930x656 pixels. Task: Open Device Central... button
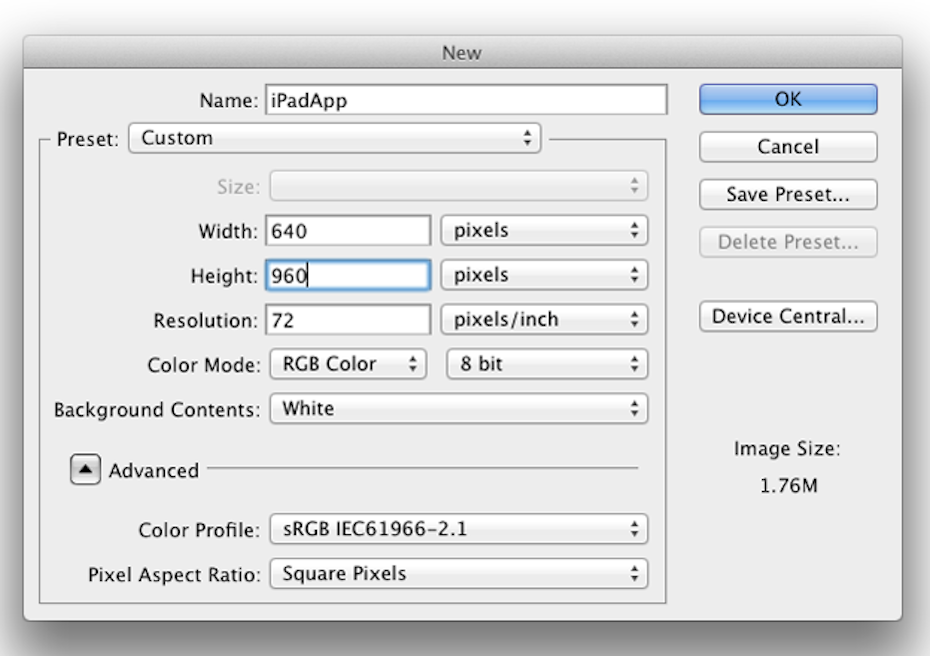[788, 317]
